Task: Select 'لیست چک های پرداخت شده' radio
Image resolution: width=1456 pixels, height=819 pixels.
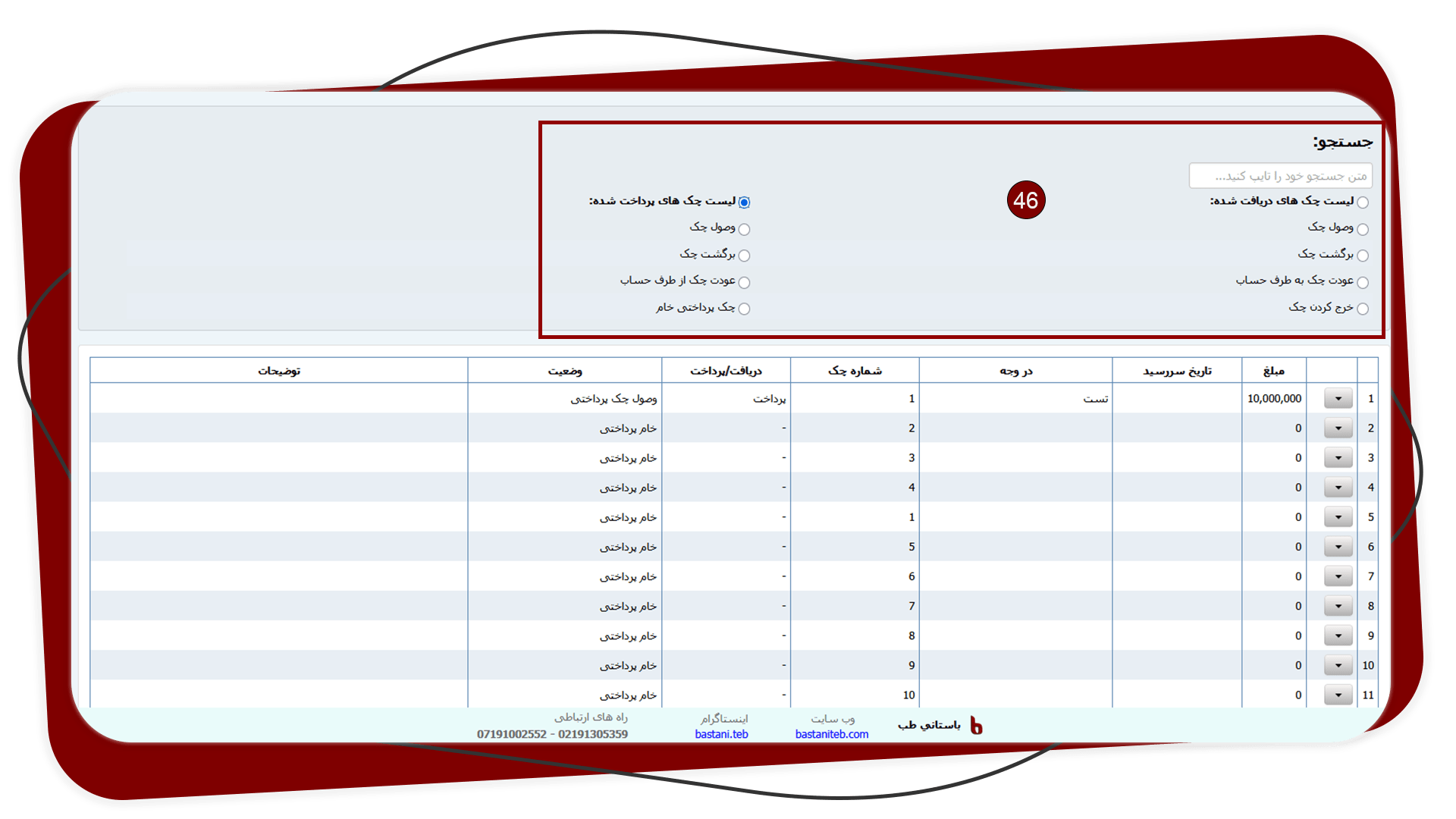Action: (x=744, y=202)
